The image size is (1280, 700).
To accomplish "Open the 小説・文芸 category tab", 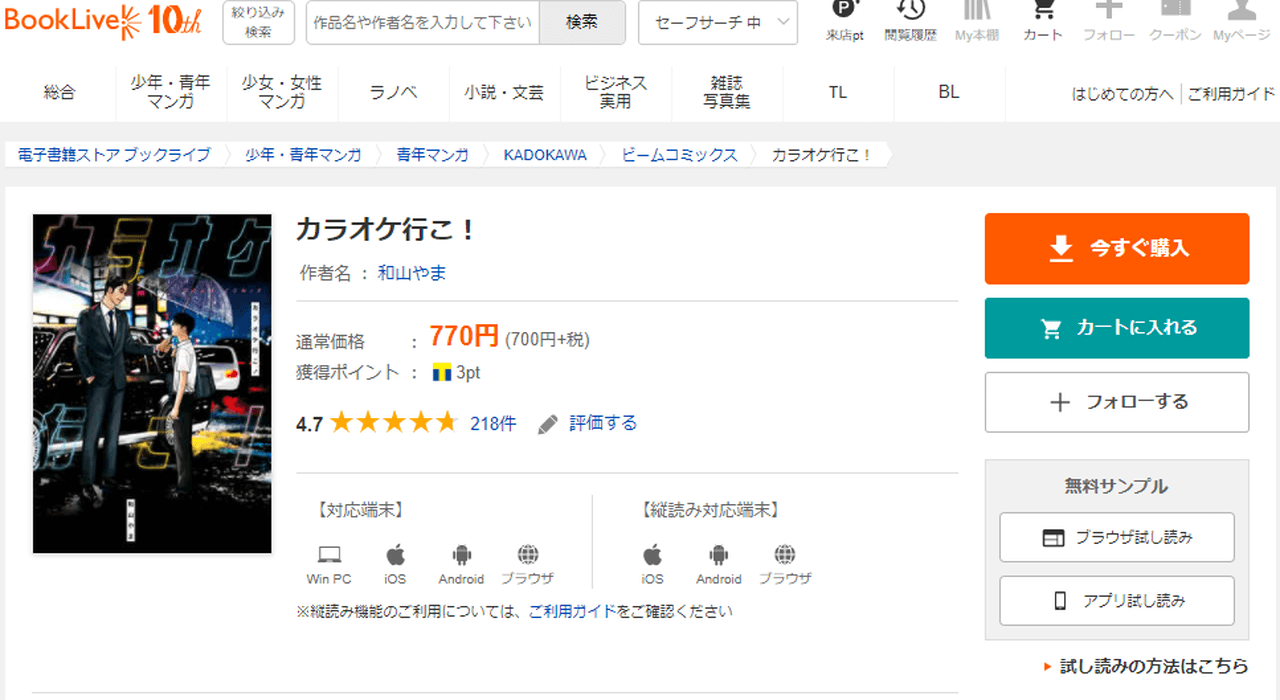I will tap(504, 92).
